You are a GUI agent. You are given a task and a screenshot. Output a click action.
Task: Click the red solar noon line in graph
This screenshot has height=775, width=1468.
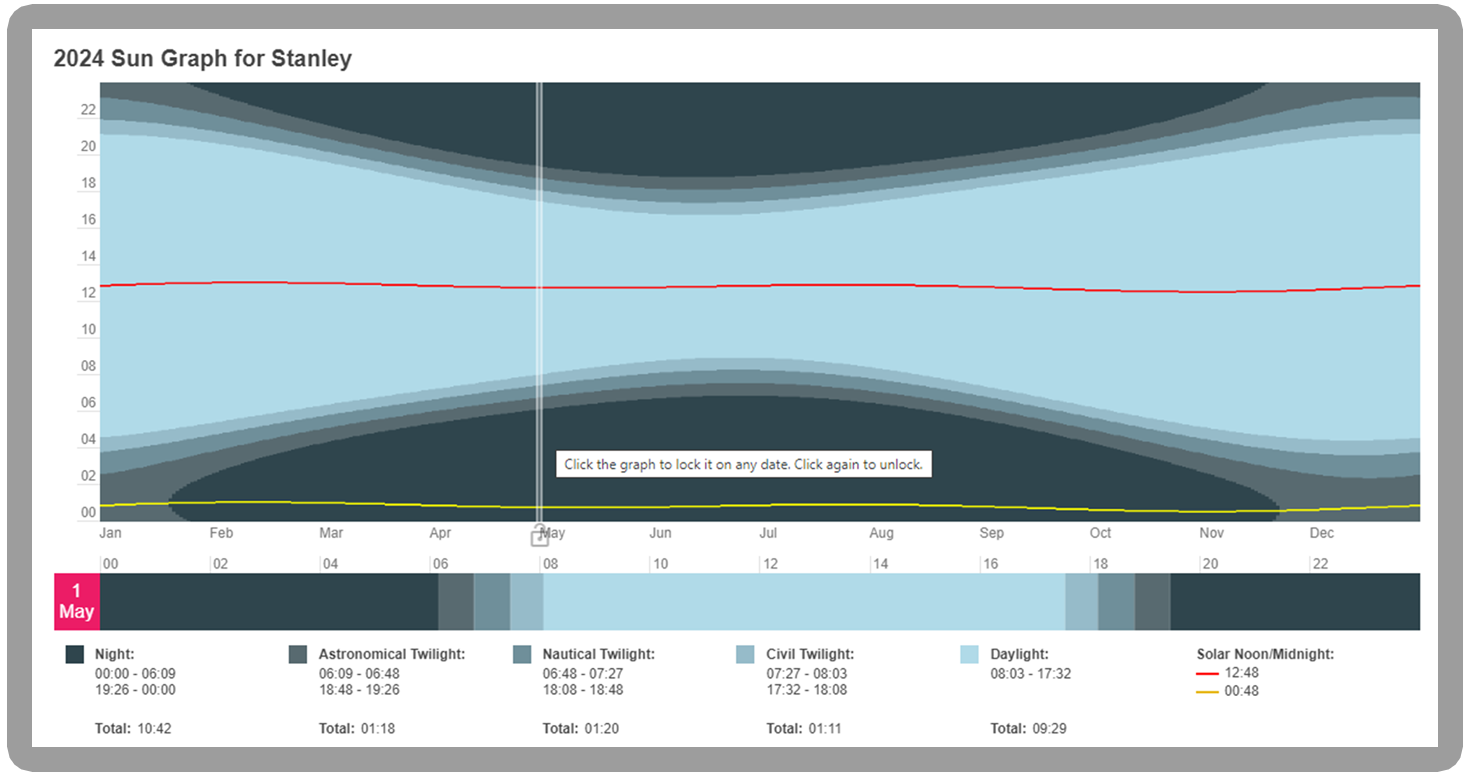point(760,286)
